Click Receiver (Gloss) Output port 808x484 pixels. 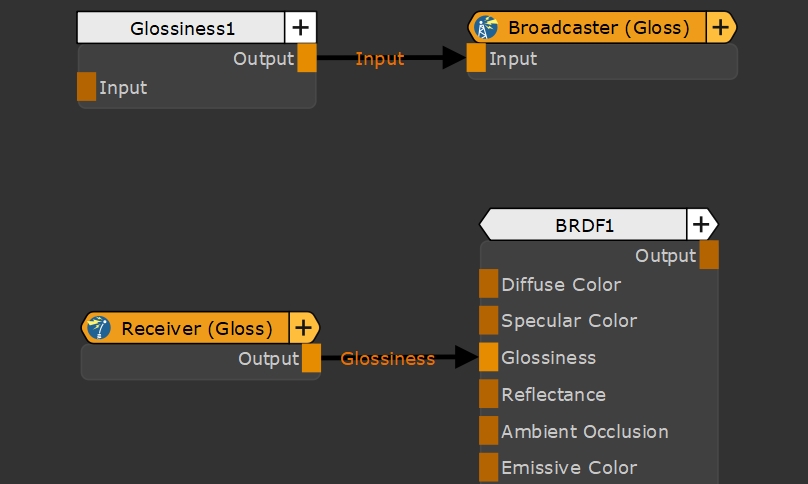click(x=311, y=358)
